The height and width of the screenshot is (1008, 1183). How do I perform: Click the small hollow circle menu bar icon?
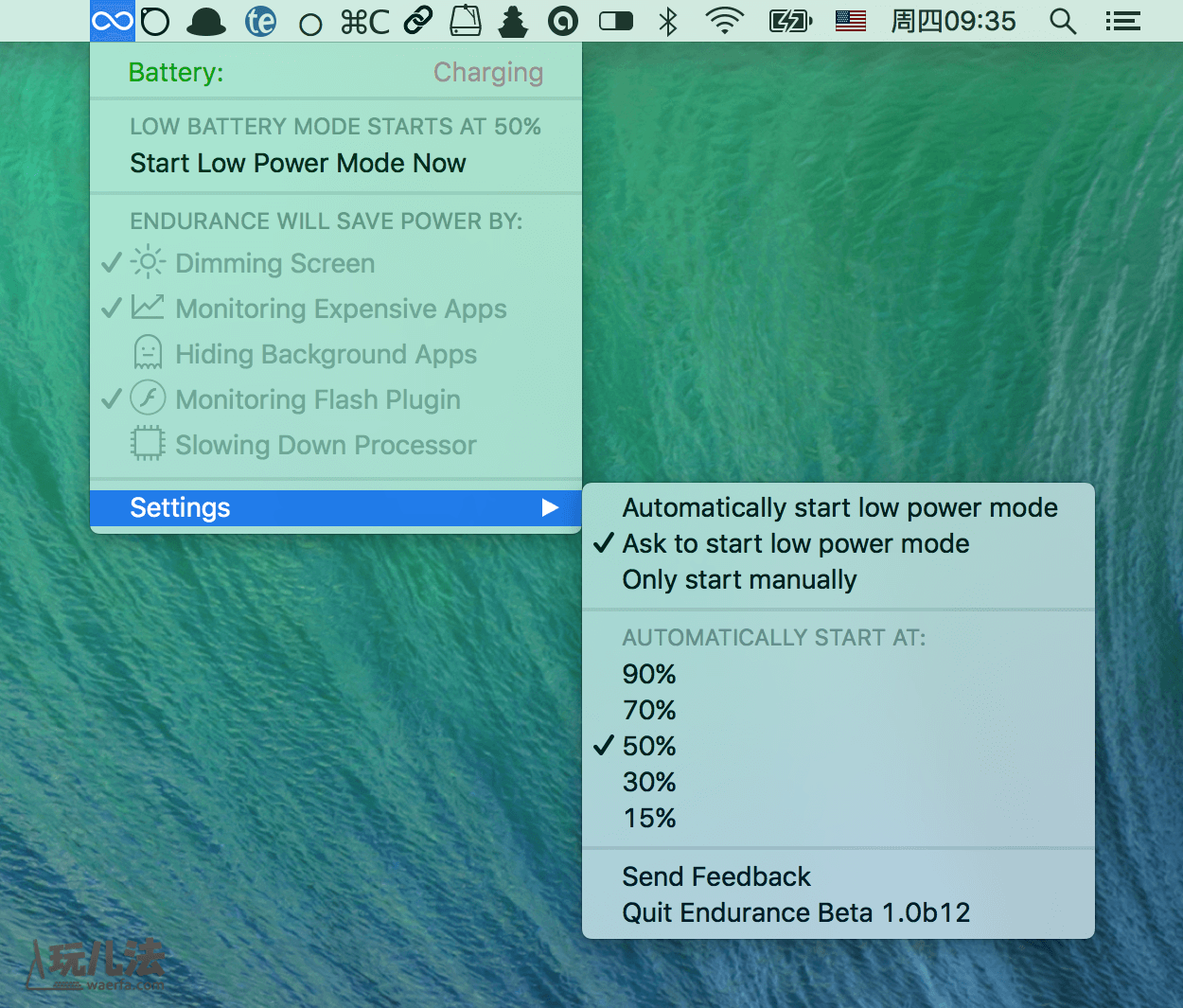tap(310, 25)
